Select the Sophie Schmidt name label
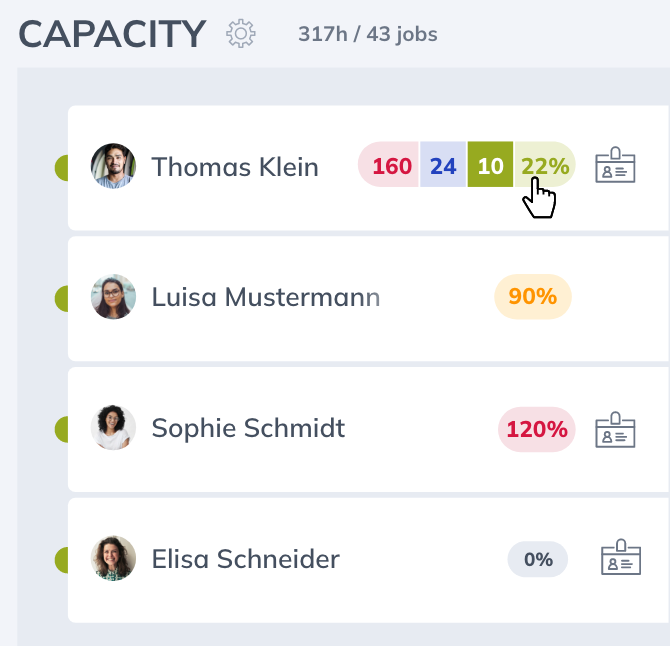The width and height of the screenshot is (670, 646). point(248,429)
